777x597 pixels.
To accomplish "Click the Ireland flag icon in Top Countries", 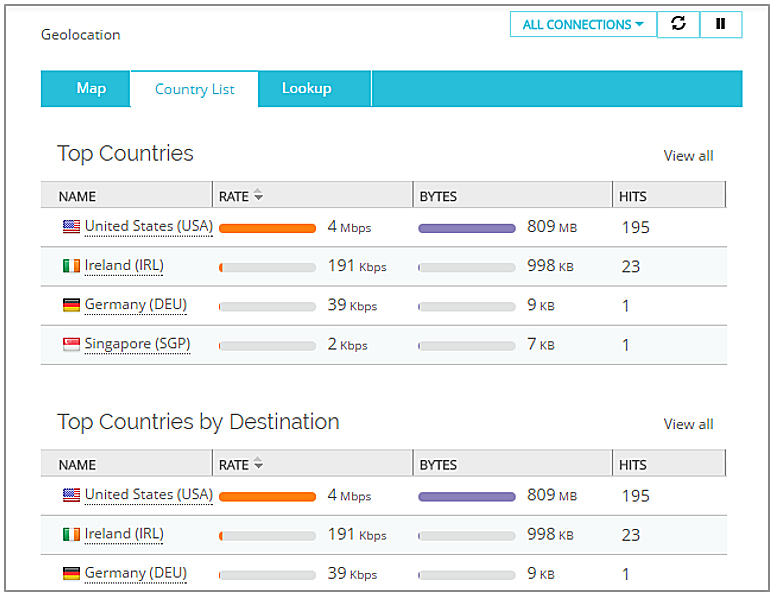I will point(71,266).
